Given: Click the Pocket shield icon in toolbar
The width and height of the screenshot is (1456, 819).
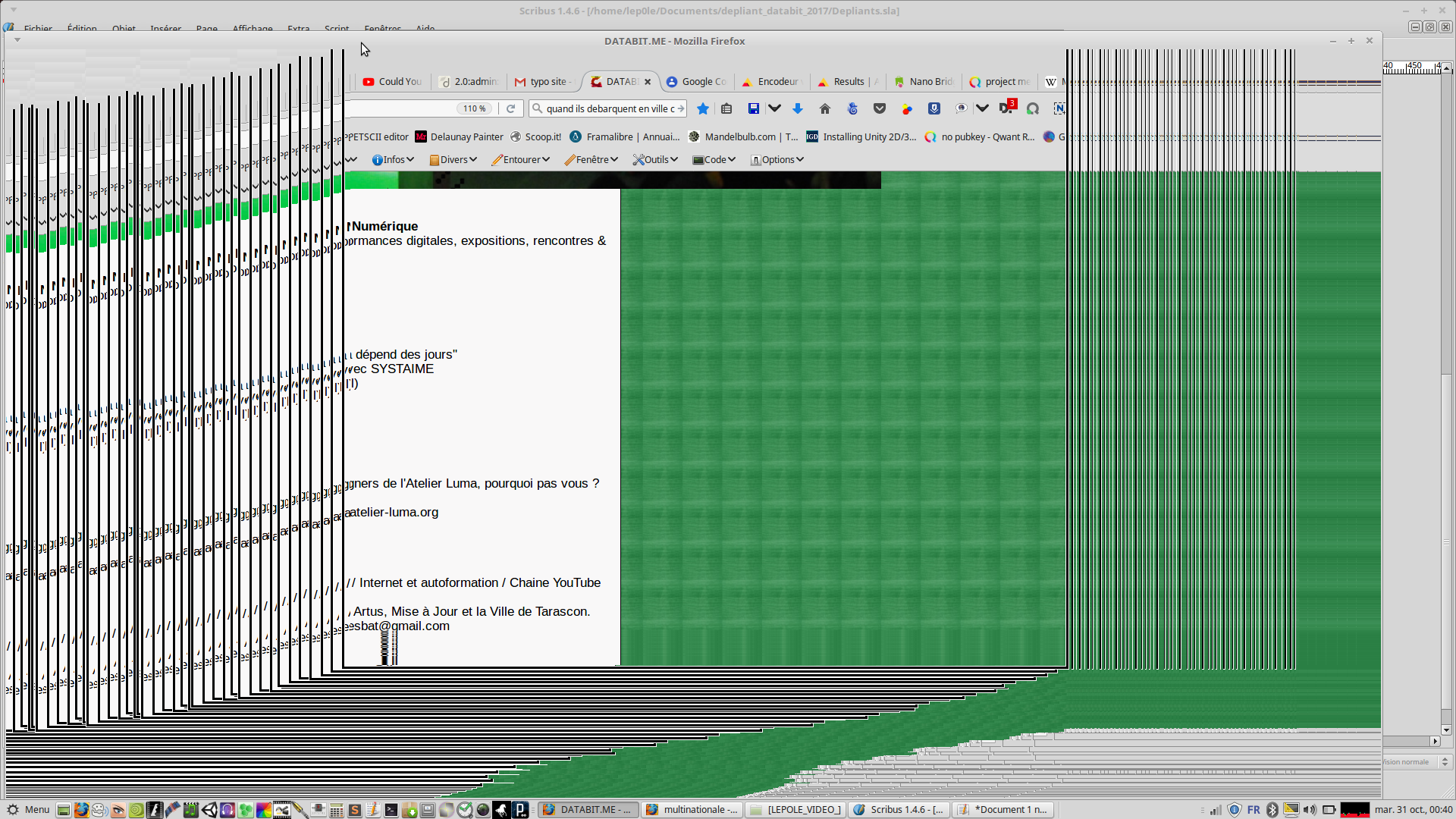Looking at the screenshot, I should (x=880, y=108).
